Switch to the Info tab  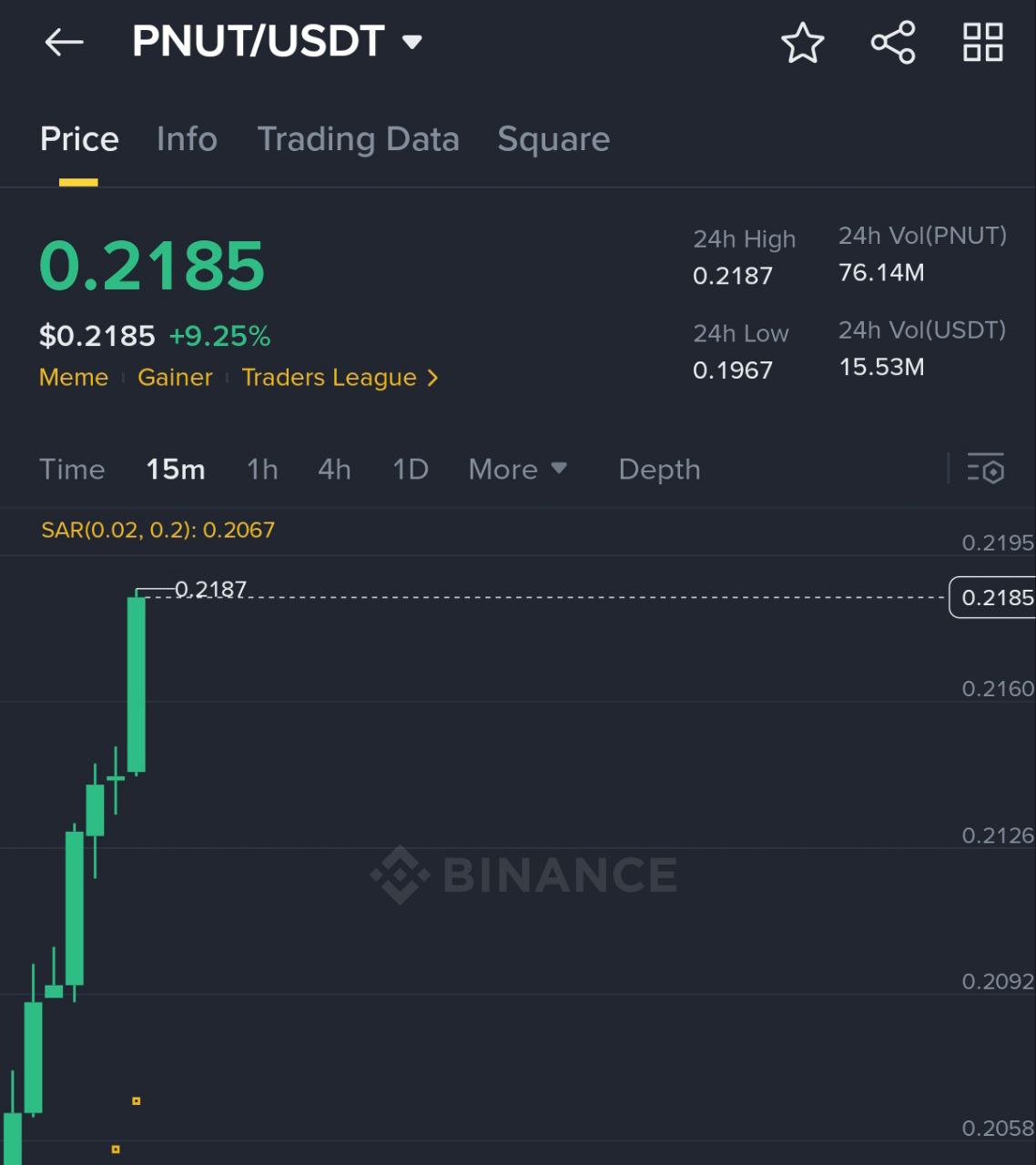pyautogui.click(x=187, y=139)
